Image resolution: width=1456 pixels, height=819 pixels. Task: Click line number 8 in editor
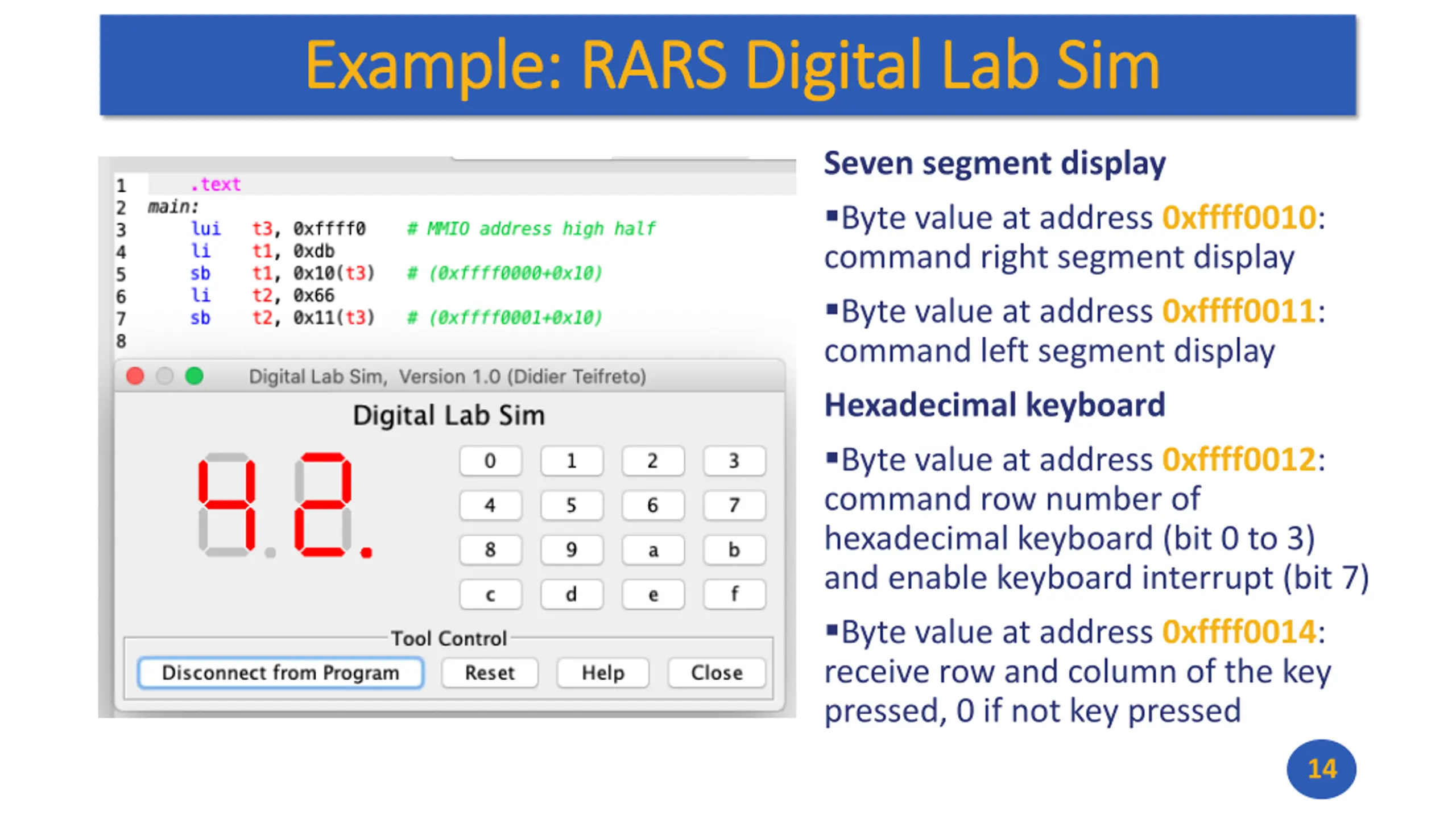(121, 341)
